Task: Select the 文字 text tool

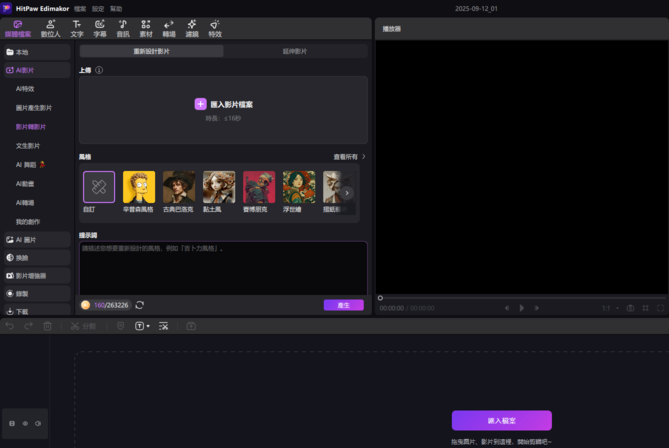Action: pyautogui.click(x=77, y=28)
